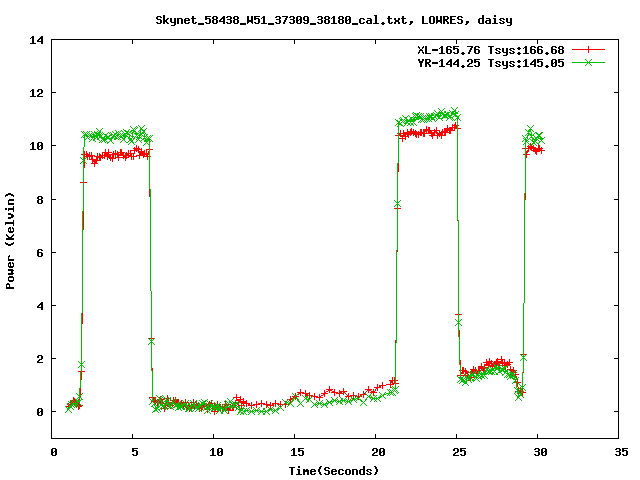Click x-axis tick label '20'

[x=378, y=452]
